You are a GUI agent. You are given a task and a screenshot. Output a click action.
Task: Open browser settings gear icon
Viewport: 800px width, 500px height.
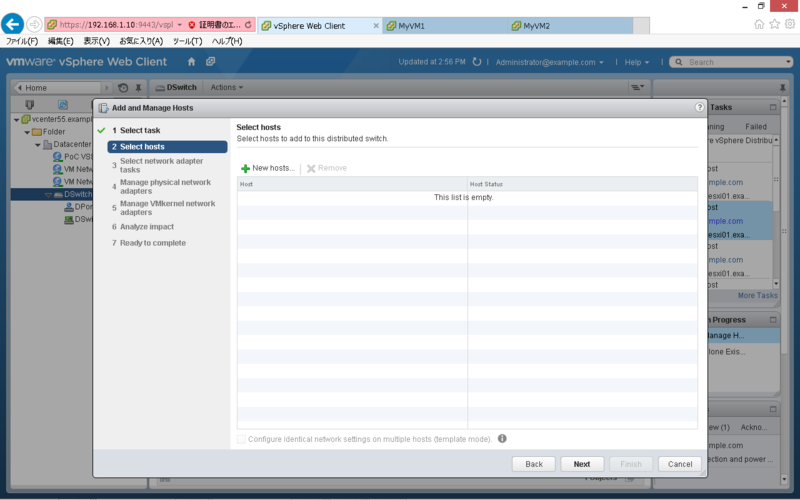click(790, 24)
